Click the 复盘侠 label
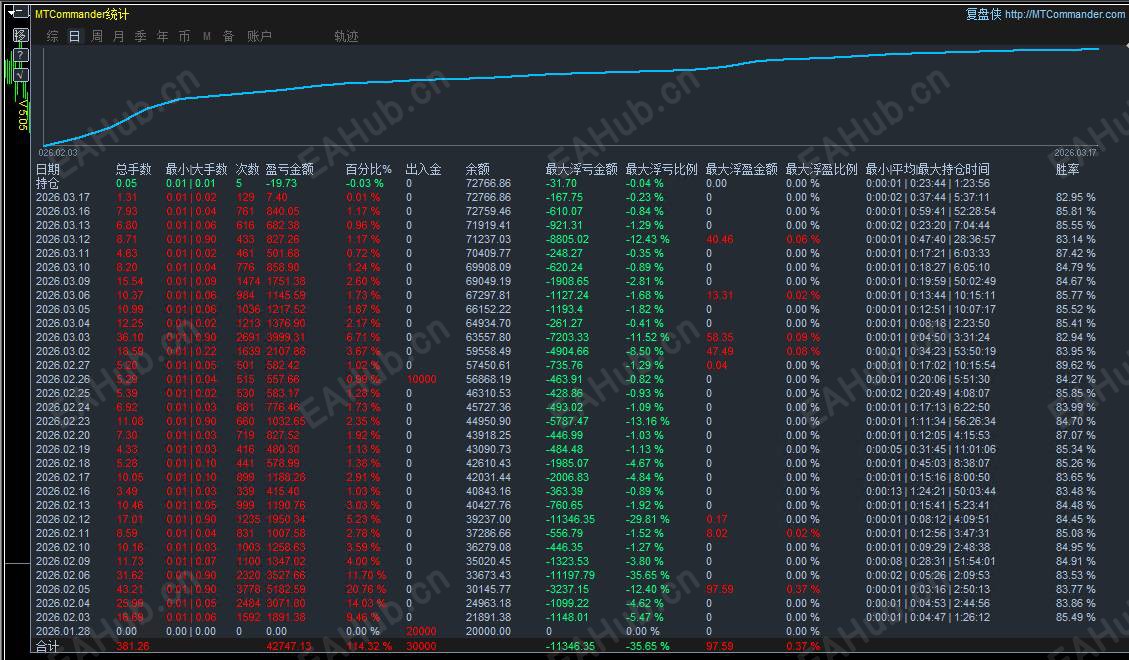This screenshot has width=1129, height=660. tap(984, 14)
